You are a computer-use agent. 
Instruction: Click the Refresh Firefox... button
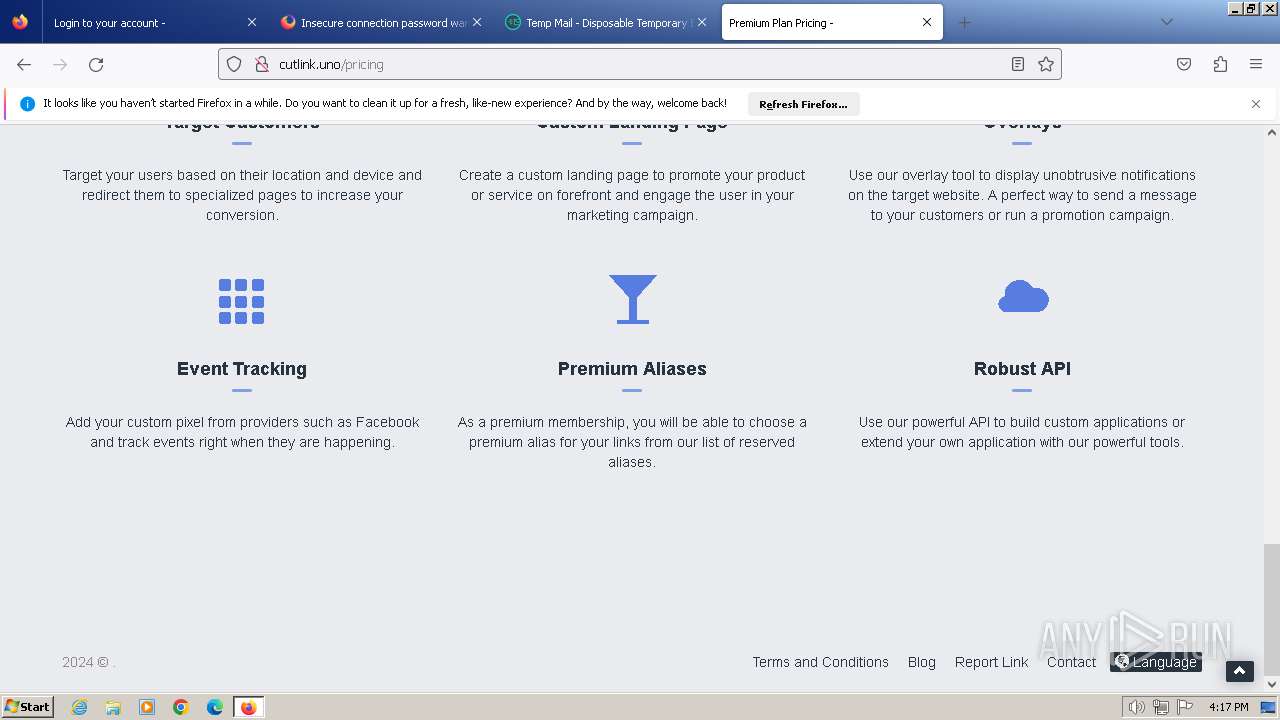click(x=803, y=104)
